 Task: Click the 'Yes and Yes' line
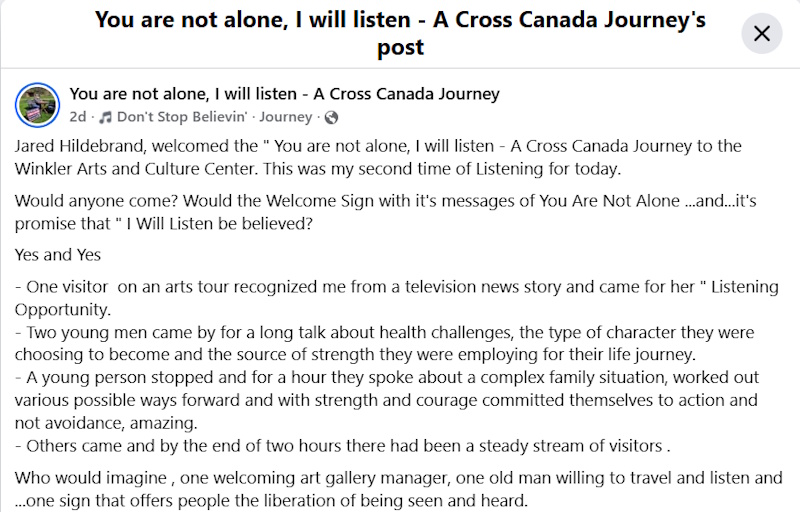(x=58, y=254)
